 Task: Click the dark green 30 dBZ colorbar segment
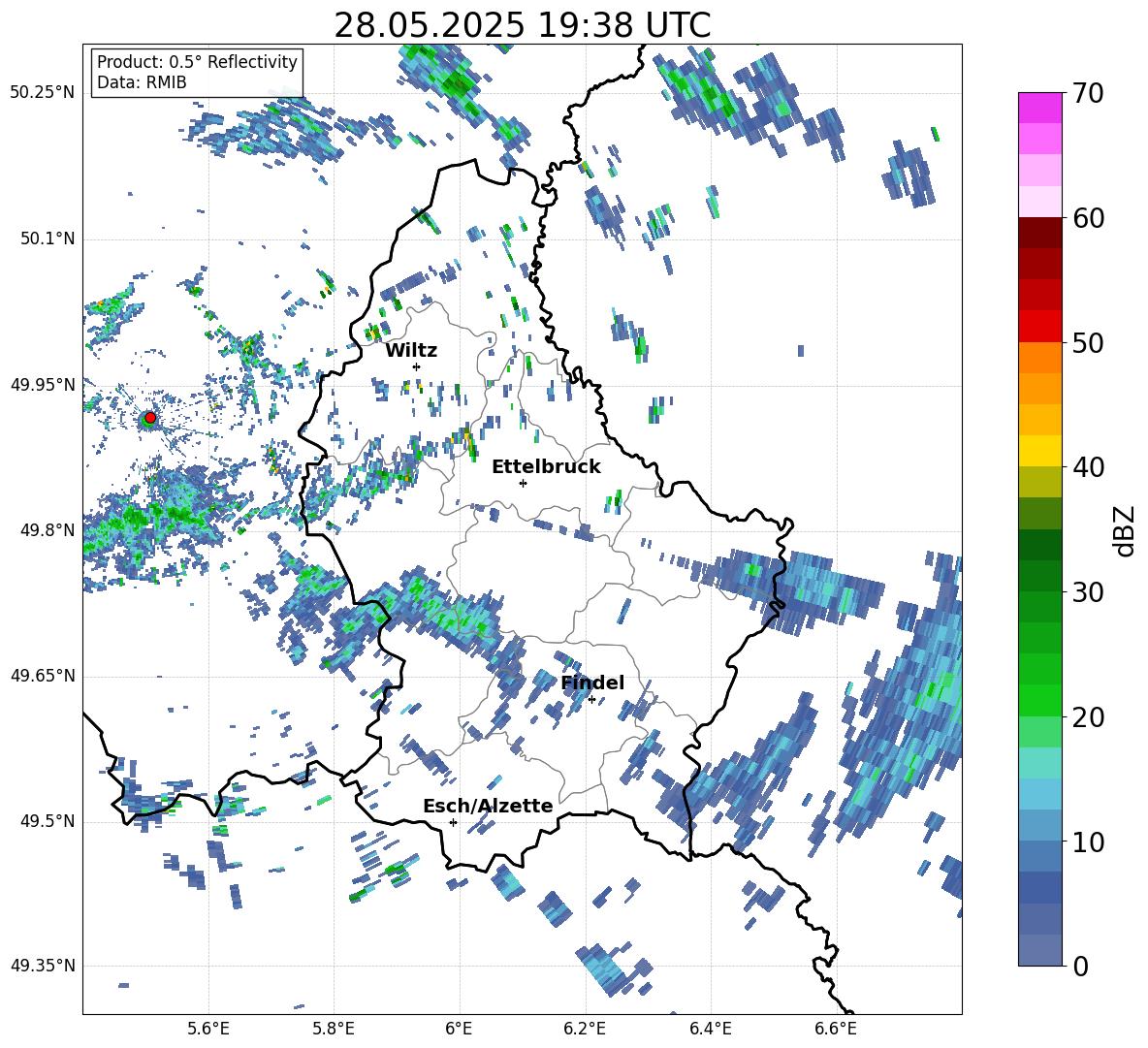(1039, 575)
